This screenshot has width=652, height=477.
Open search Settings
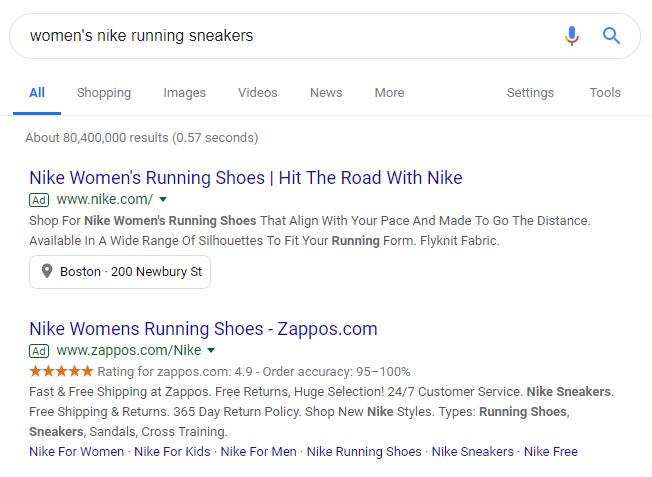point(530,93)
